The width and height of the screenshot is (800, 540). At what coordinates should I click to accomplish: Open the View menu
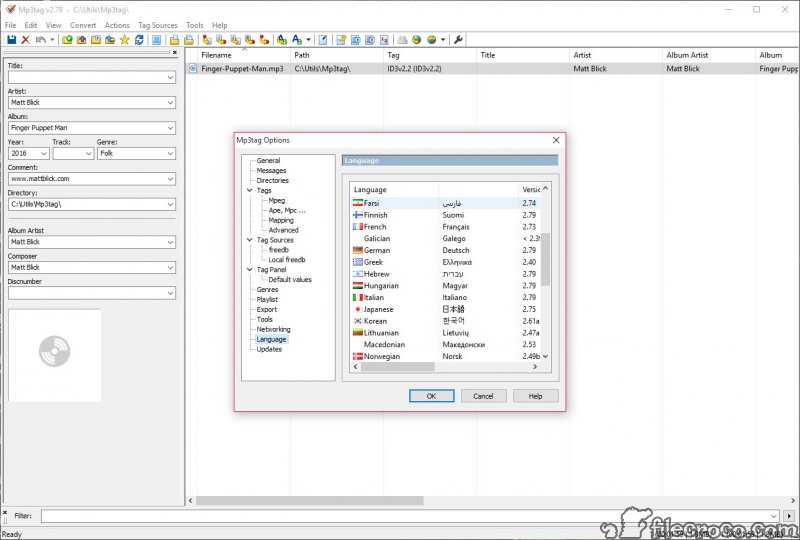pos(53,25)
